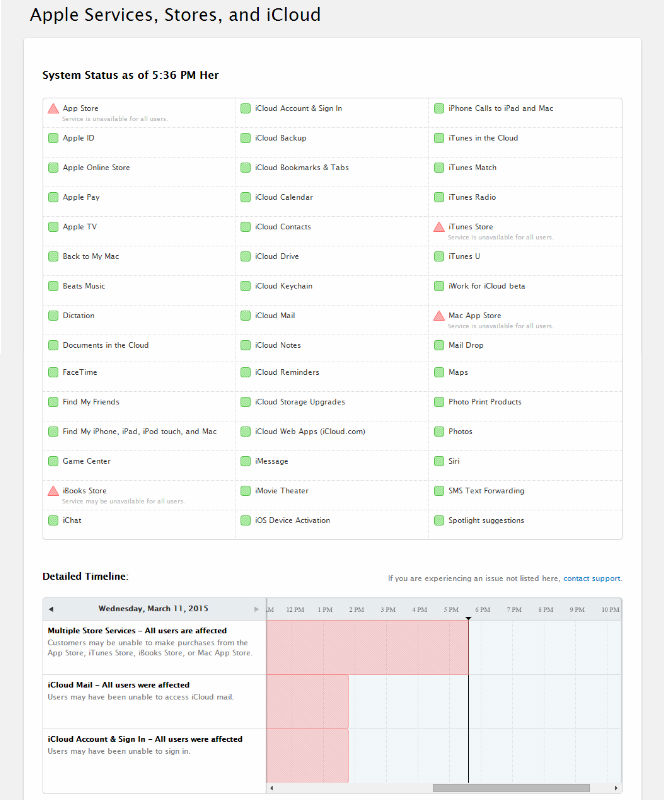The height and width of the screenshot is (801, 664).
Task: Select the iCloud Account & Sign In timeline entry
Action: click(154, 756)
